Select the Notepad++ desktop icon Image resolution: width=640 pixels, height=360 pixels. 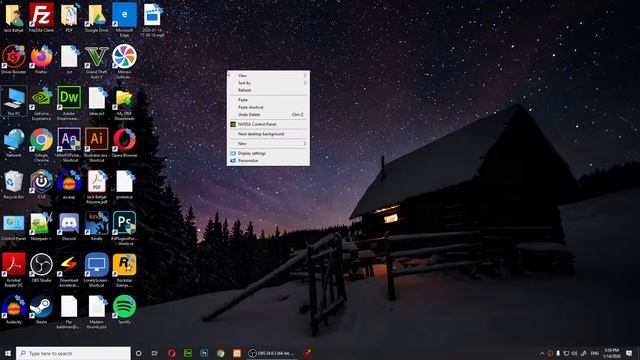click(x=41, y=226)
